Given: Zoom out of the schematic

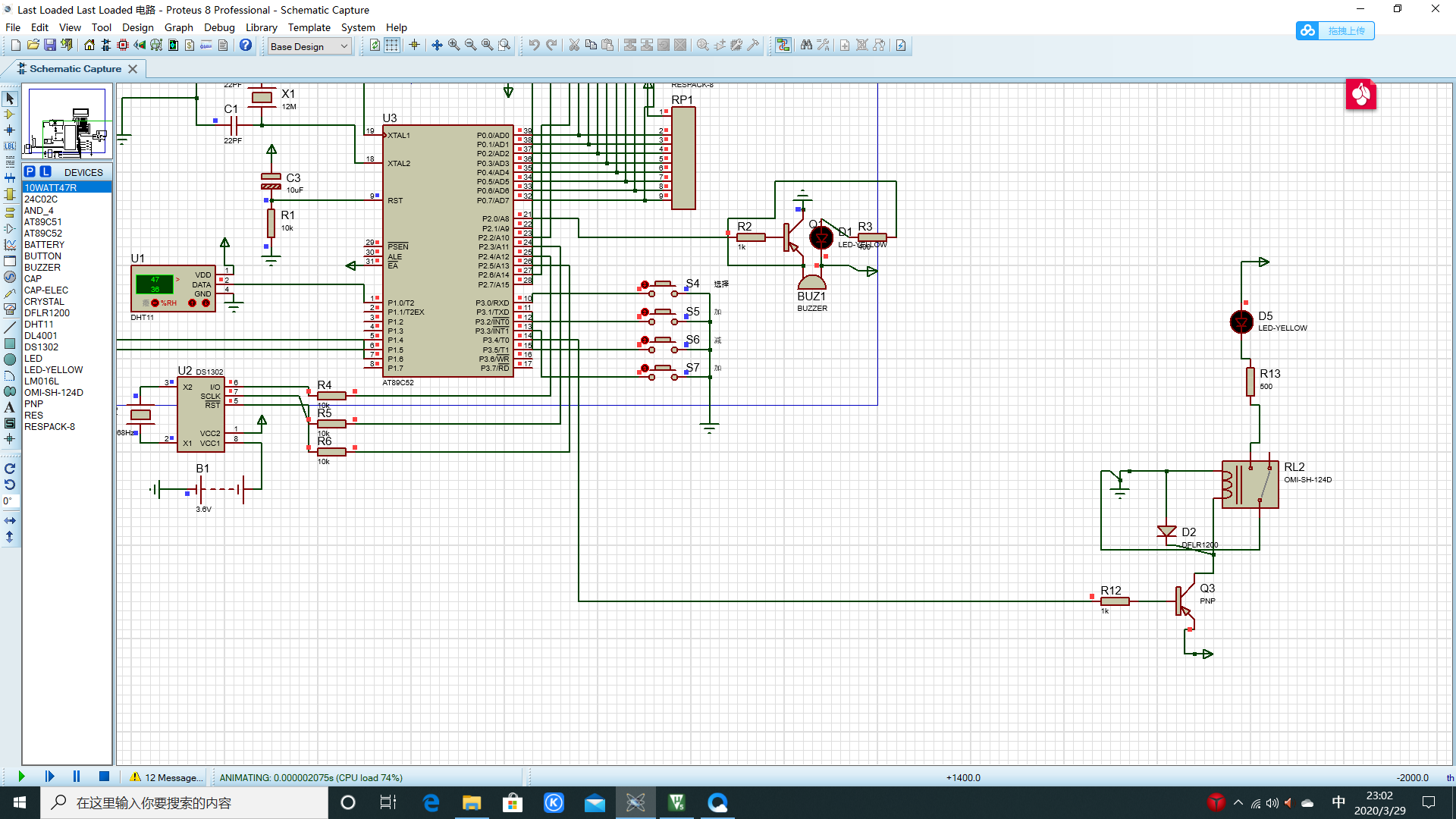Looking at the screenshot, I should 470,45.
